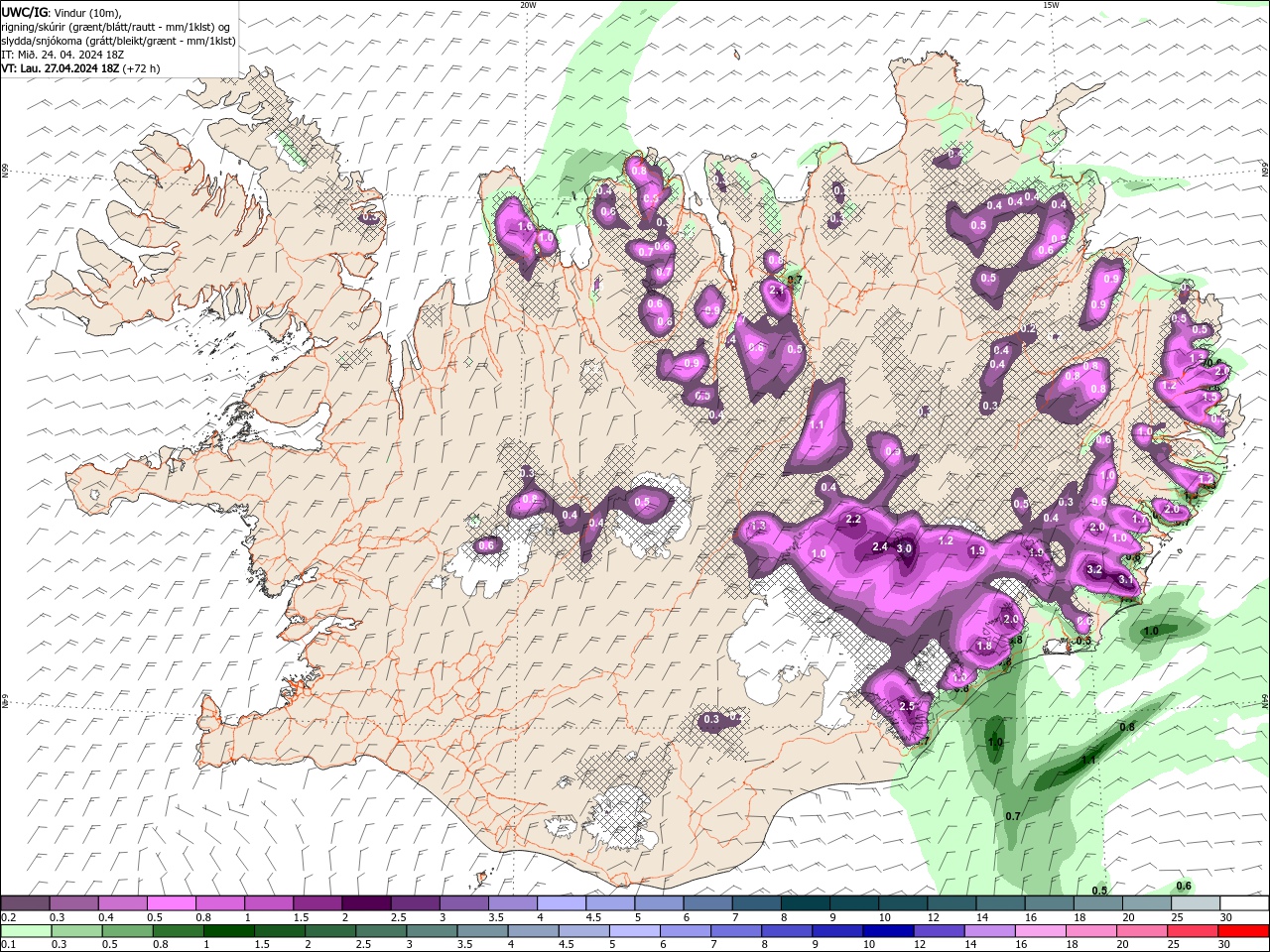Click the '3.0' snowfall value on the map

tap(904, 548)
